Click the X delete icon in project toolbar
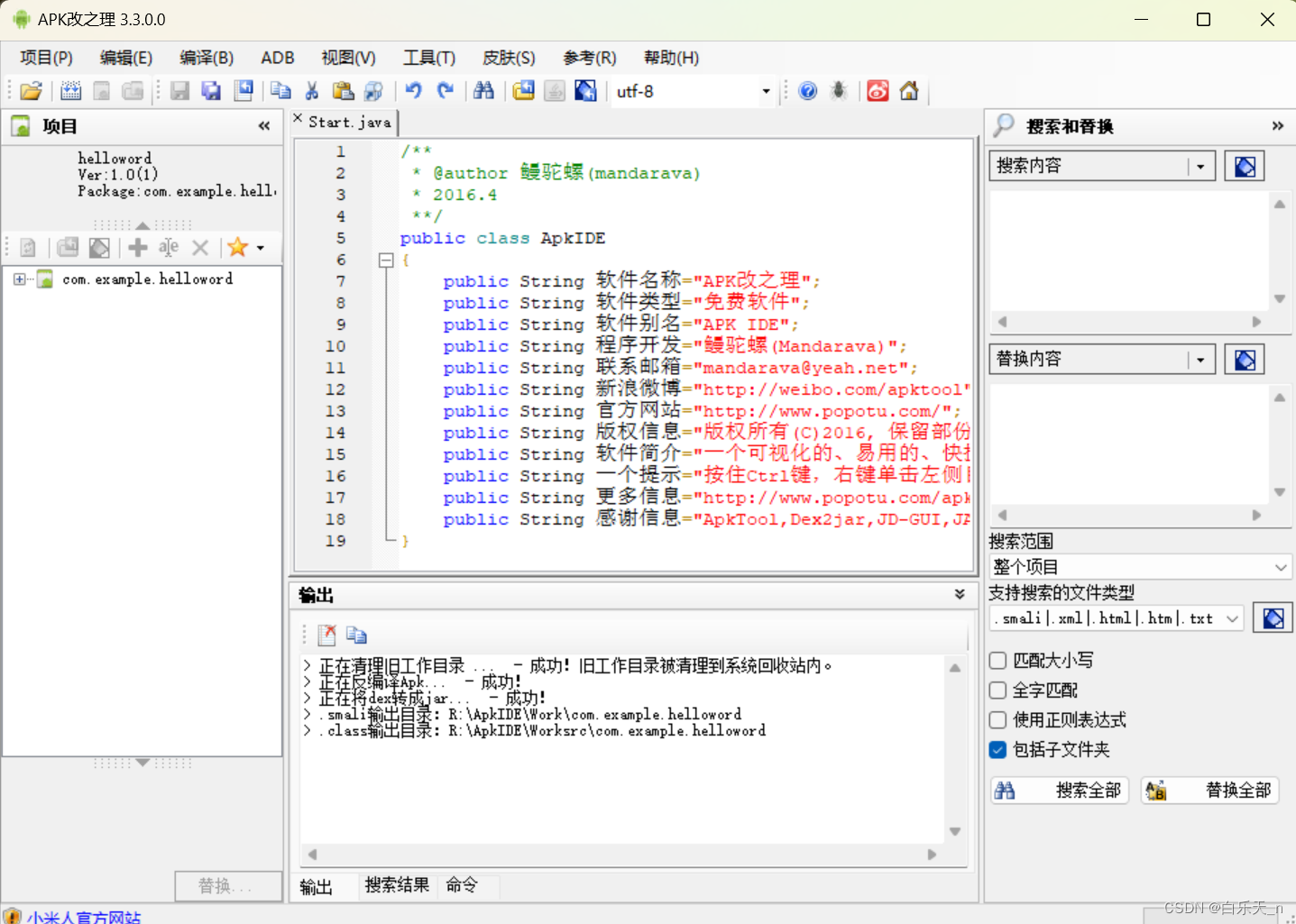 [200, 247]
